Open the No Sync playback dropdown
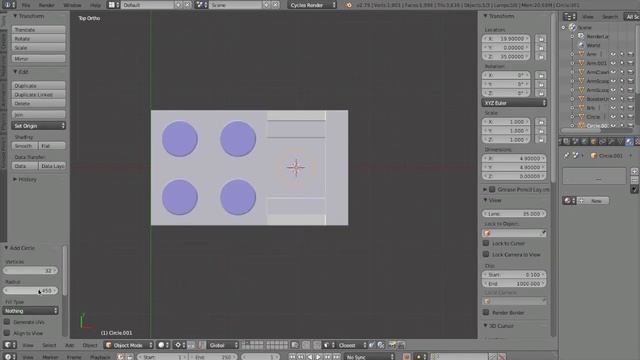Screen dimensions: 640x360 point(369,357)
